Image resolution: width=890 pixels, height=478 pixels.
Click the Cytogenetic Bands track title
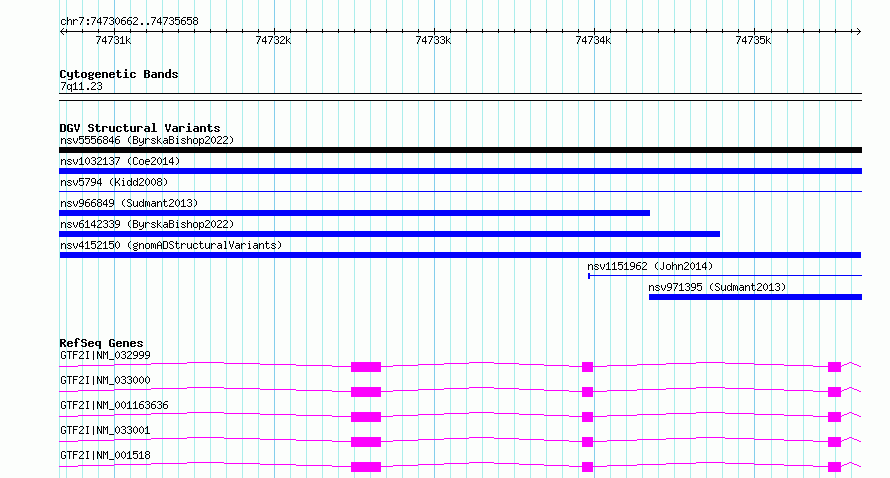point(119,74)
